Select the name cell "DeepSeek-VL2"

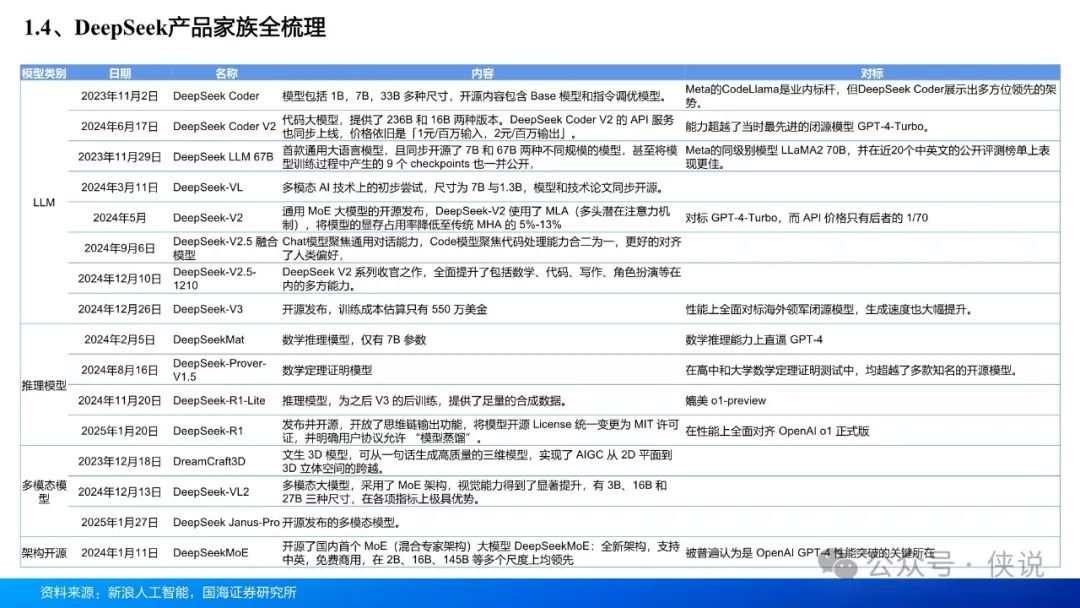(x=211, y=492)
